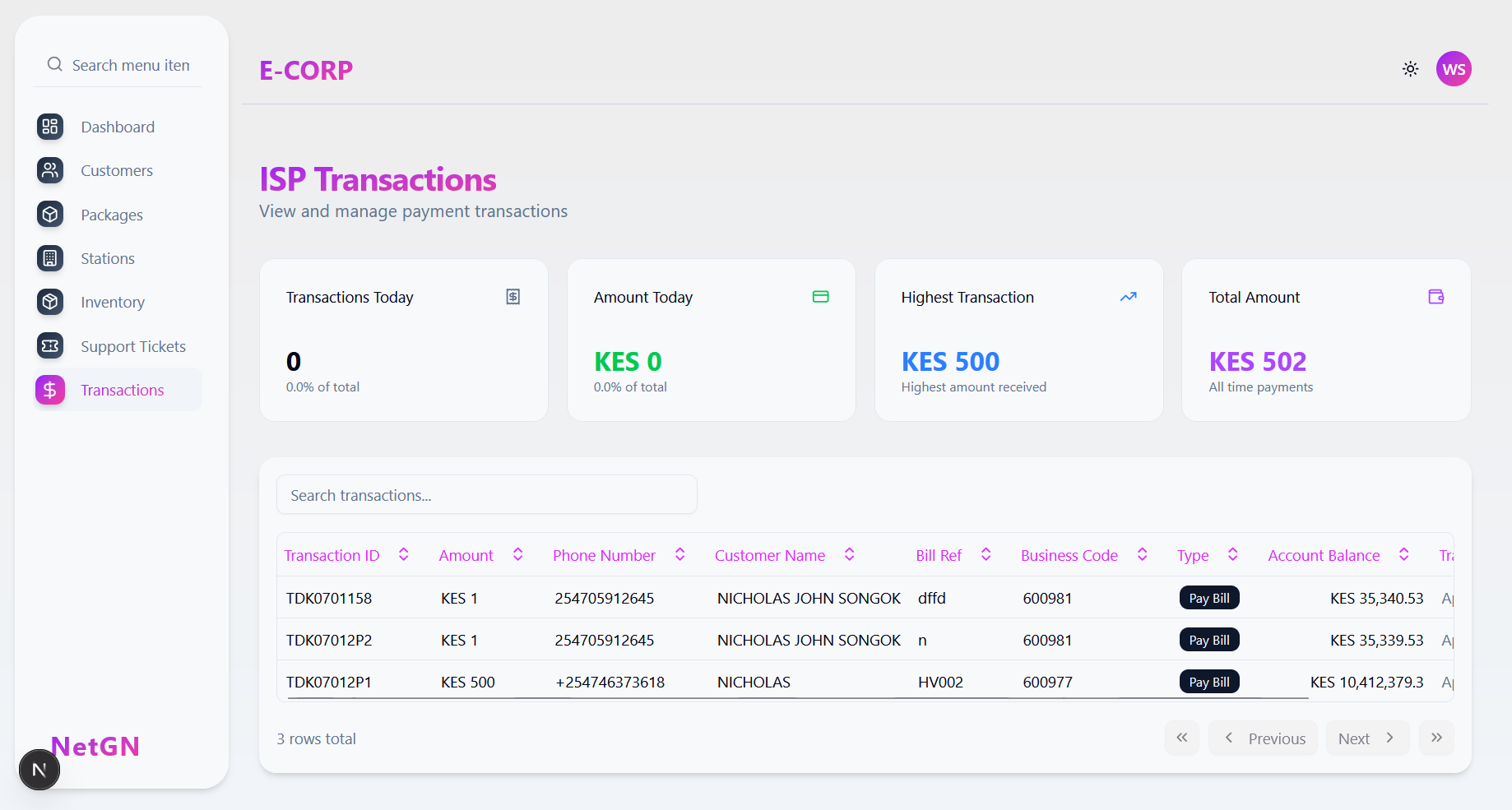Click the Packages box icon
The image size is (1512, 810).
click(50, 215)
